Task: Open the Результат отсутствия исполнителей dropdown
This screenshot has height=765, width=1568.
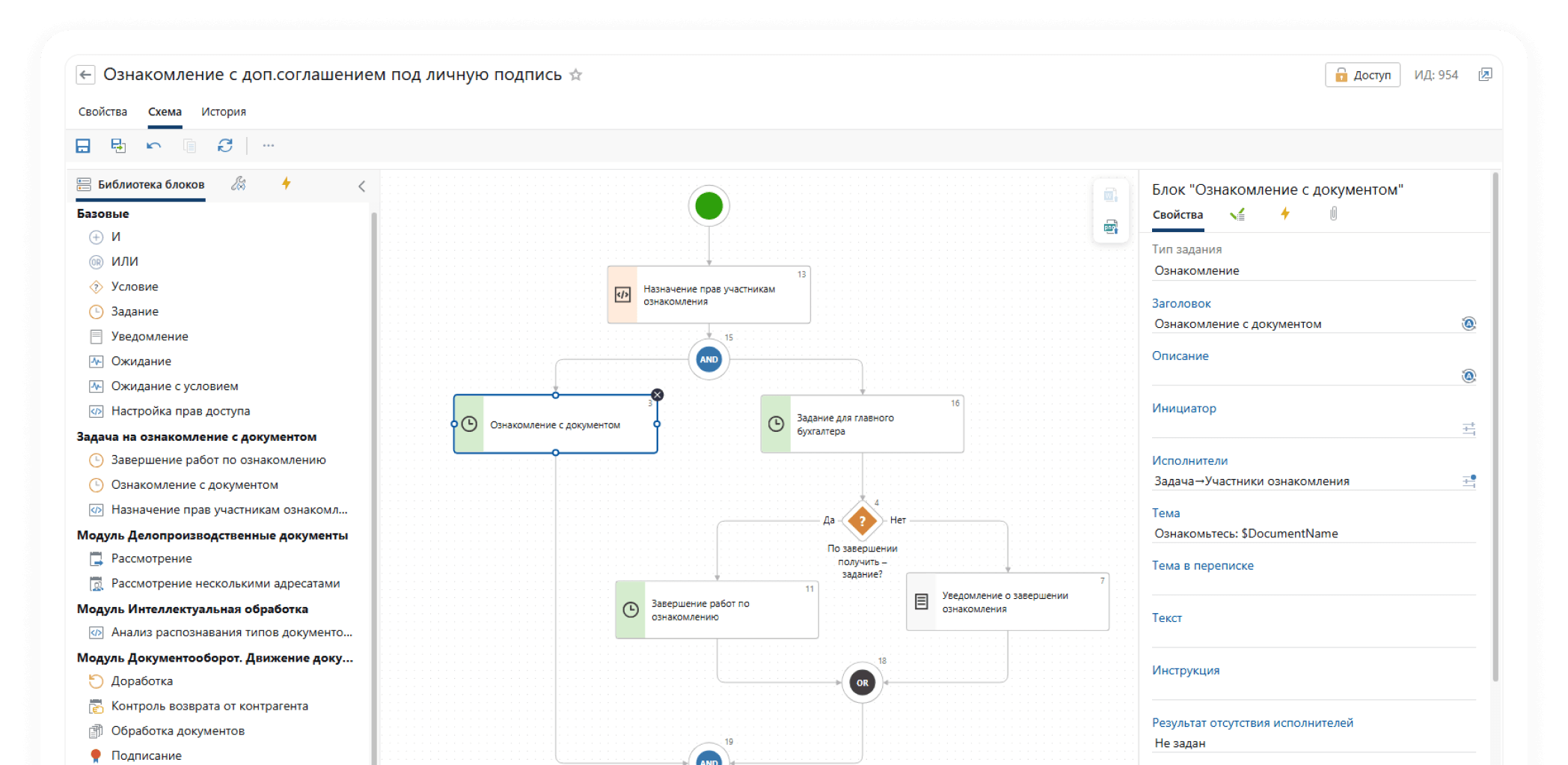Action: (x=1313, y=743)
